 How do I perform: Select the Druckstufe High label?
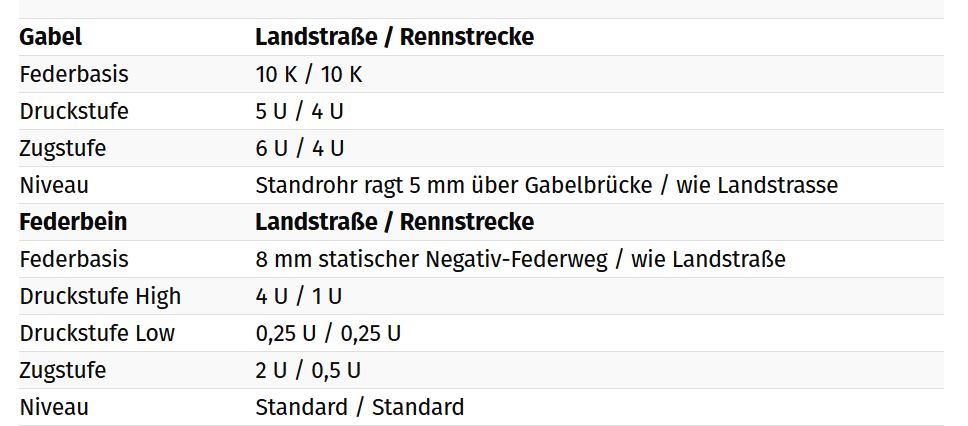(100, 296)
